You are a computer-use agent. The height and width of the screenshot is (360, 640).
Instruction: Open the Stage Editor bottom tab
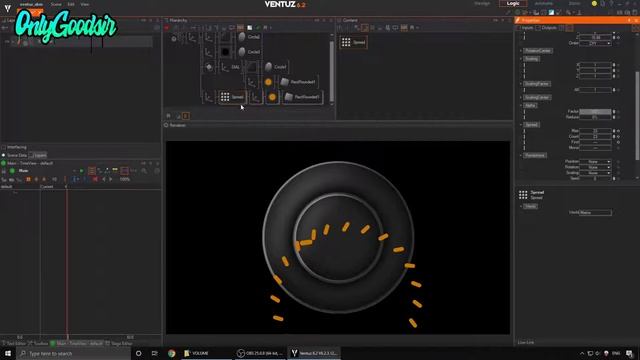[x=119, y=344]
